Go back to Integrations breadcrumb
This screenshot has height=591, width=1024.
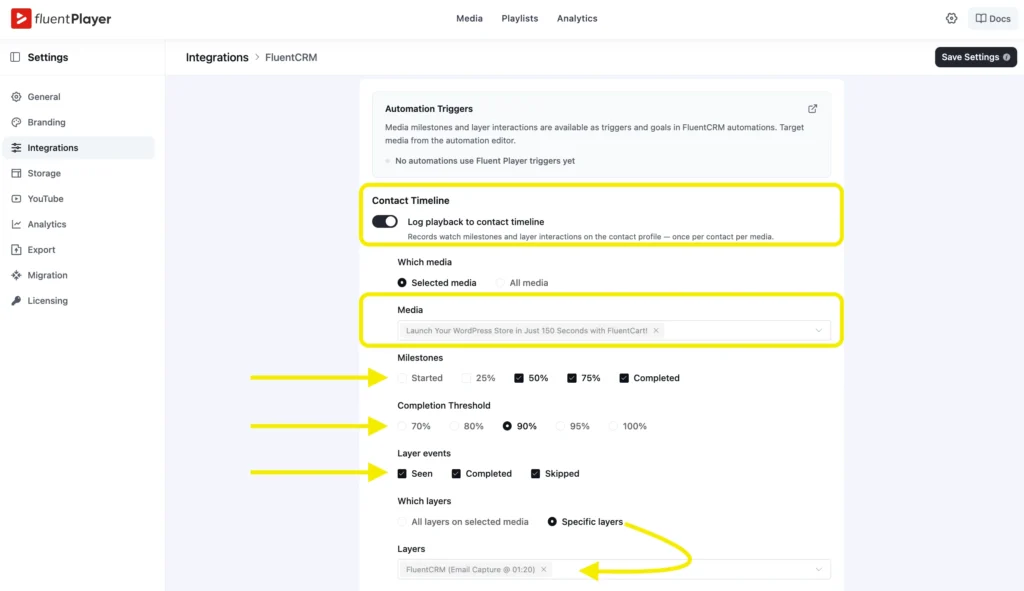click(217, 57)
